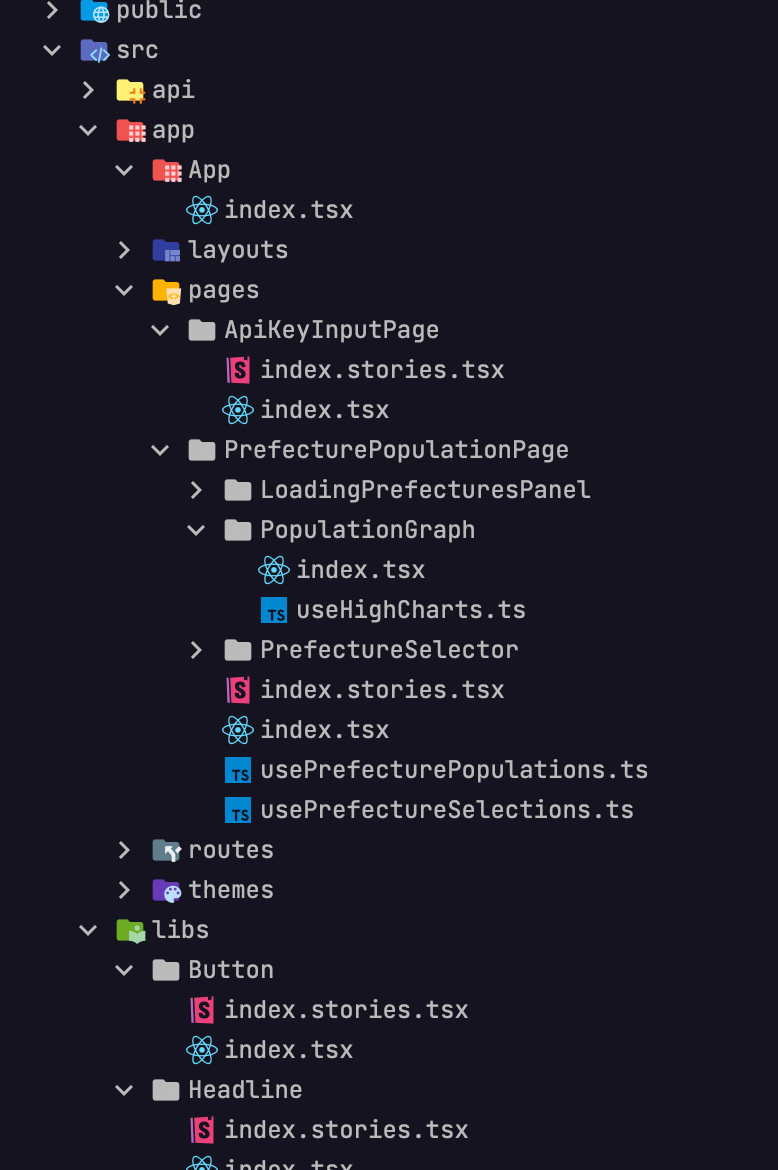
Task: Expand the api folder
Action: point(88,90)
